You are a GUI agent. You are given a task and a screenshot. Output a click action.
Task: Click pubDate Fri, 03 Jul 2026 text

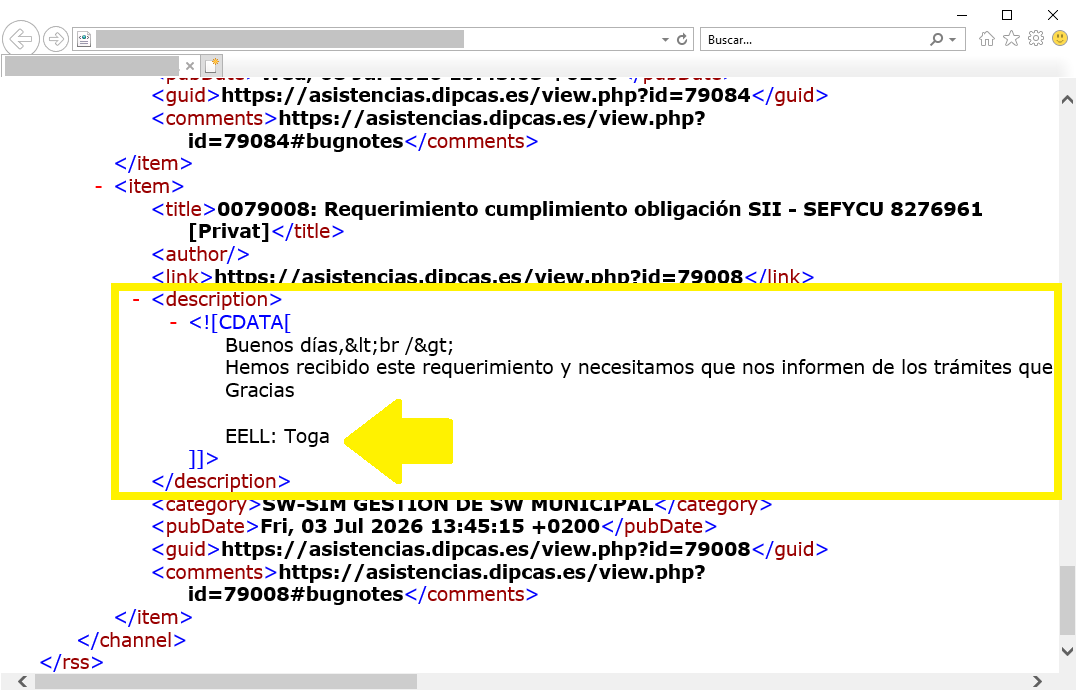click(430, 526)
